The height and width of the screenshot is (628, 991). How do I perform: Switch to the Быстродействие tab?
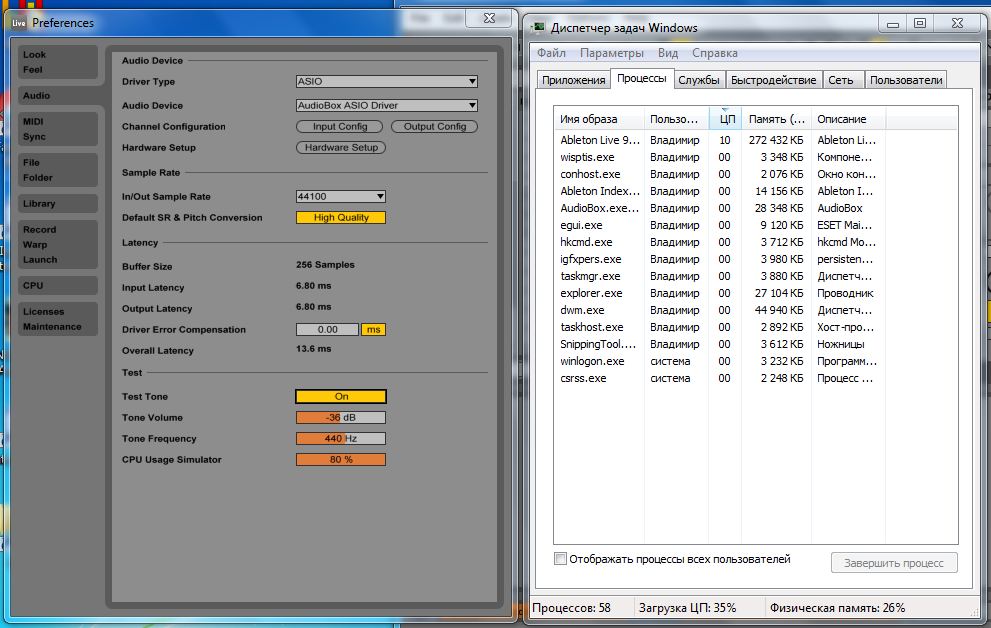774,80
